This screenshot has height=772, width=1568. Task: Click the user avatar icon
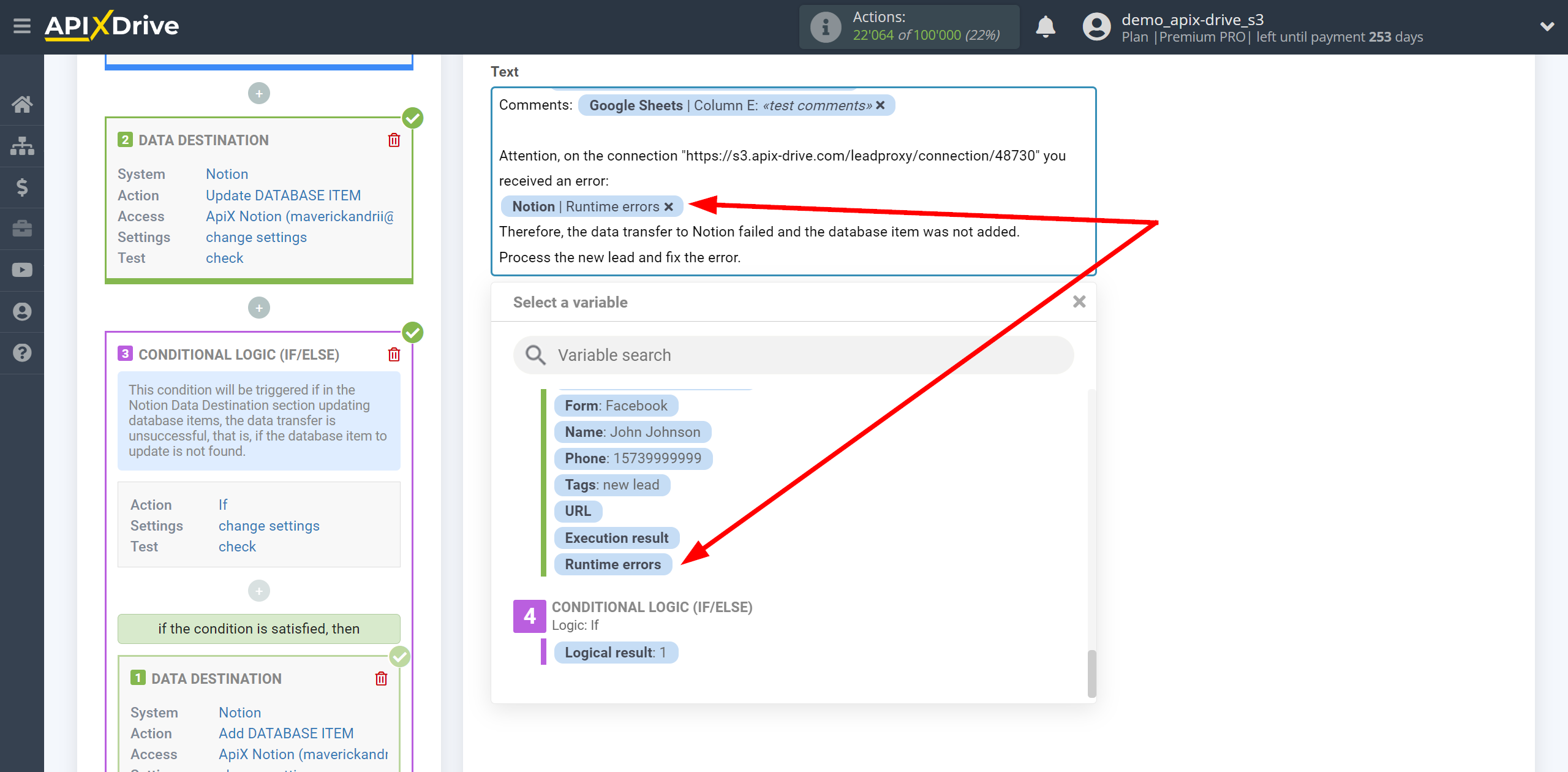[1096, 27]
